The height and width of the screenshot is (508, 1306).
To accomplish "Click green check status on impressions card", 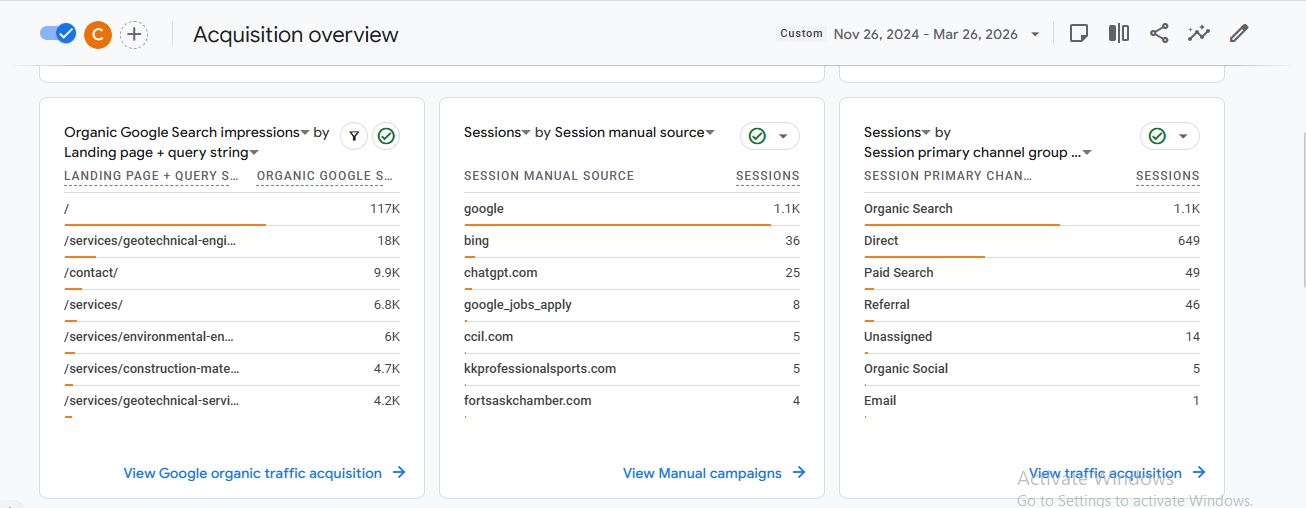I will (x=386, y=136).
